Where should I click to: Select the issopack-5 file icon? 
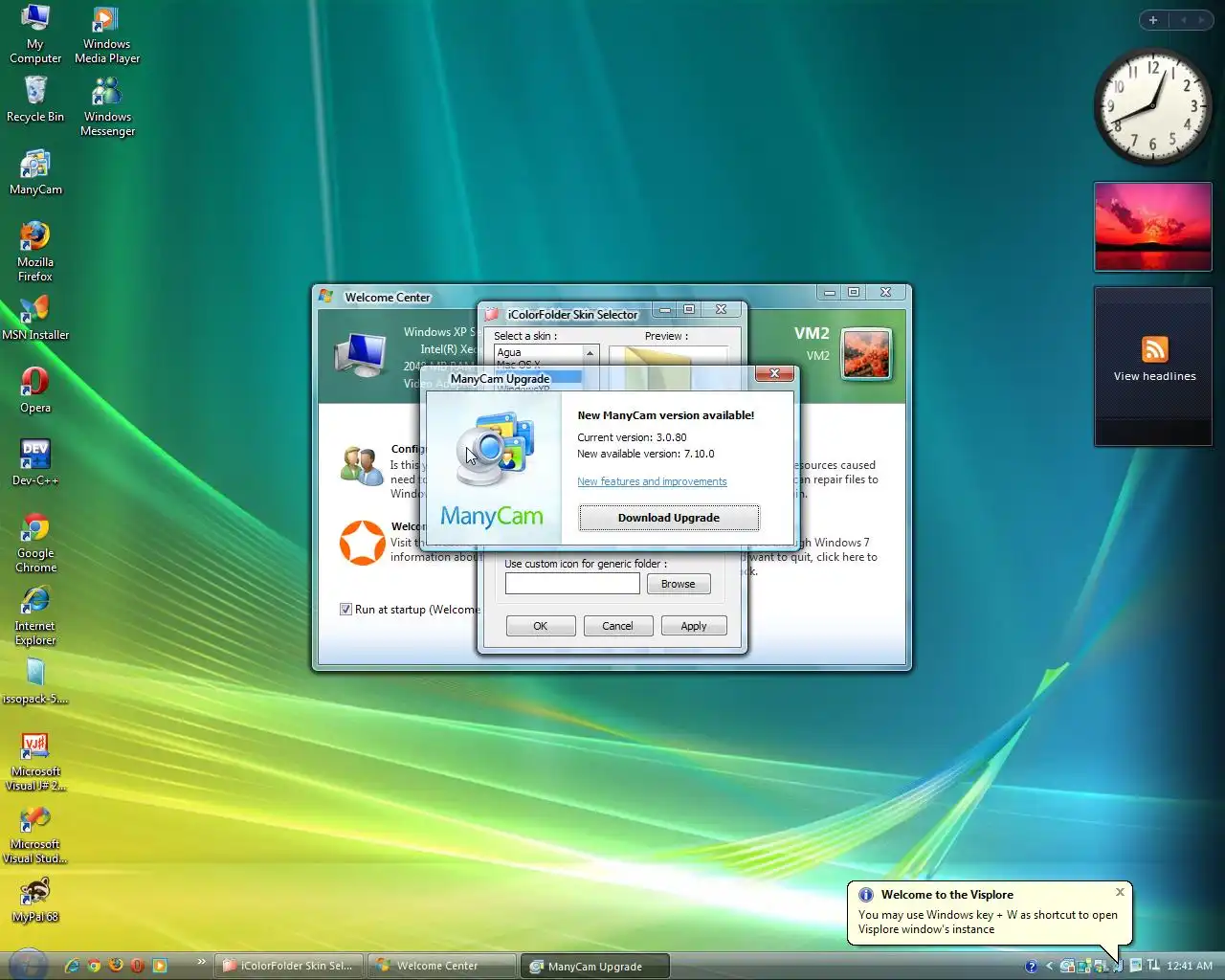pyautogui.click(x=35, y=681)
